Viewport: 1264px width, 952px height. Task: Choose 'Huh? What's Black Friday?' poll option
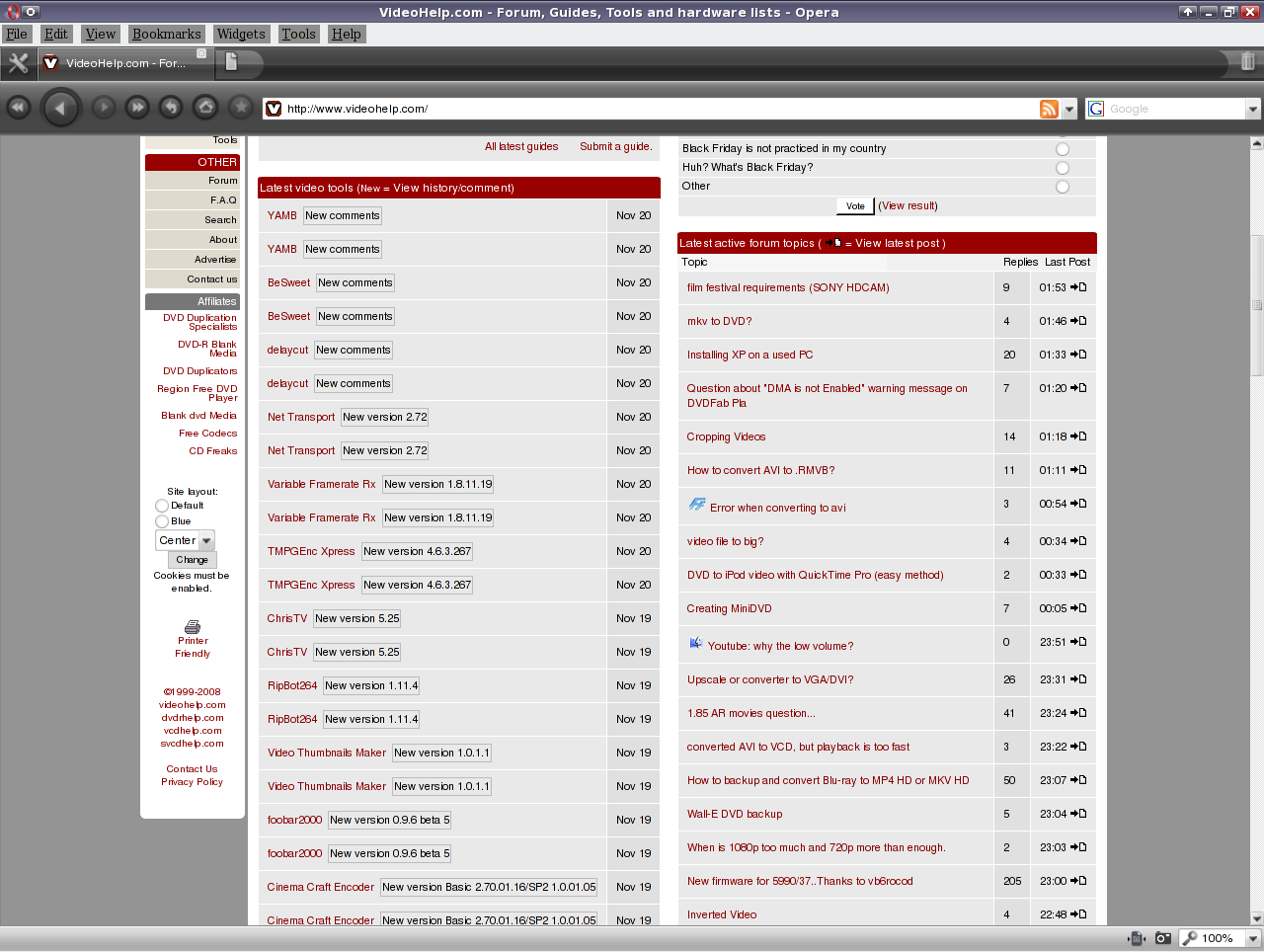(x=1063, y=168)
